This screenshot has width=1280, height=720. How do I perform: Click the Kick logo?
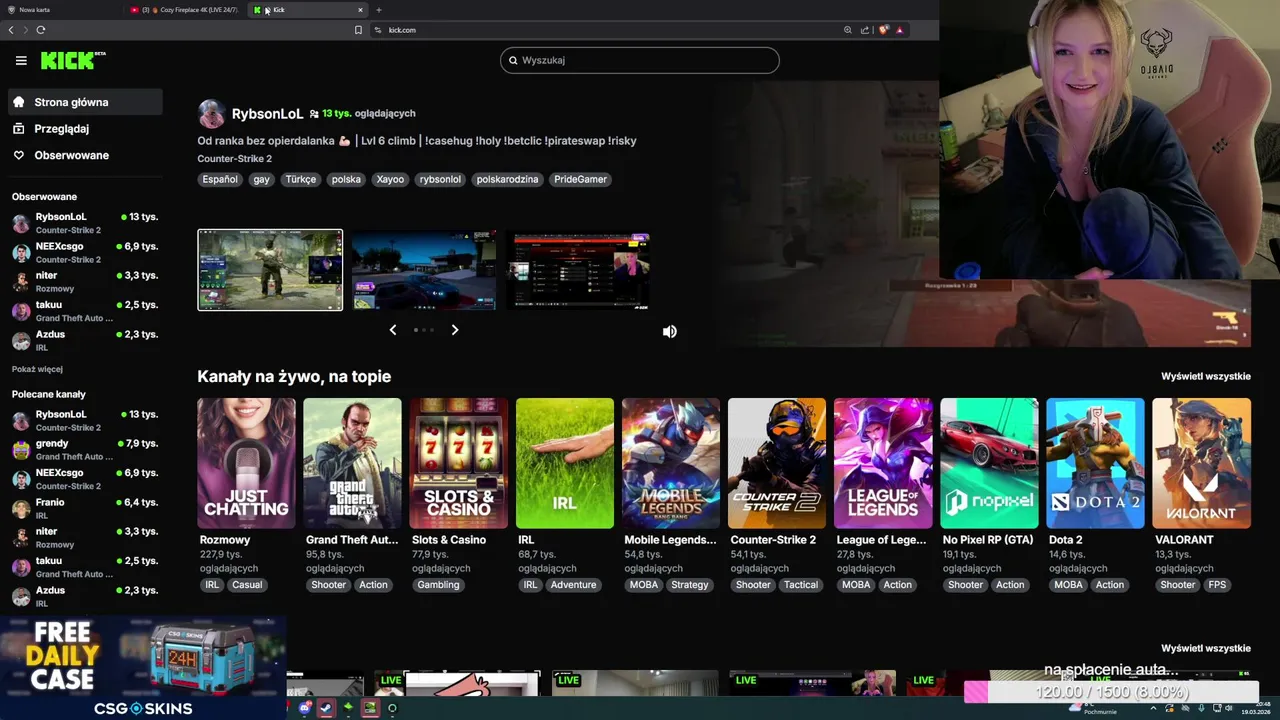tap(72, 60)
